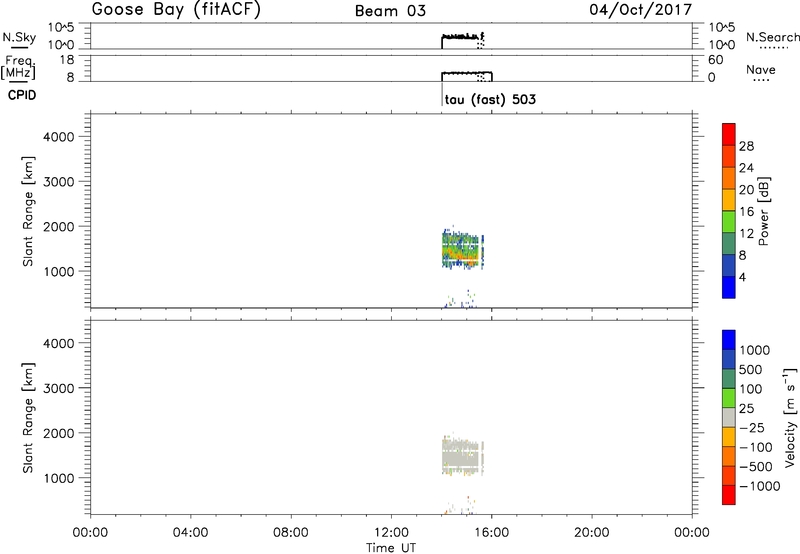Click the frequency trace block
The image size is (800, 554).
click(466, 77)
